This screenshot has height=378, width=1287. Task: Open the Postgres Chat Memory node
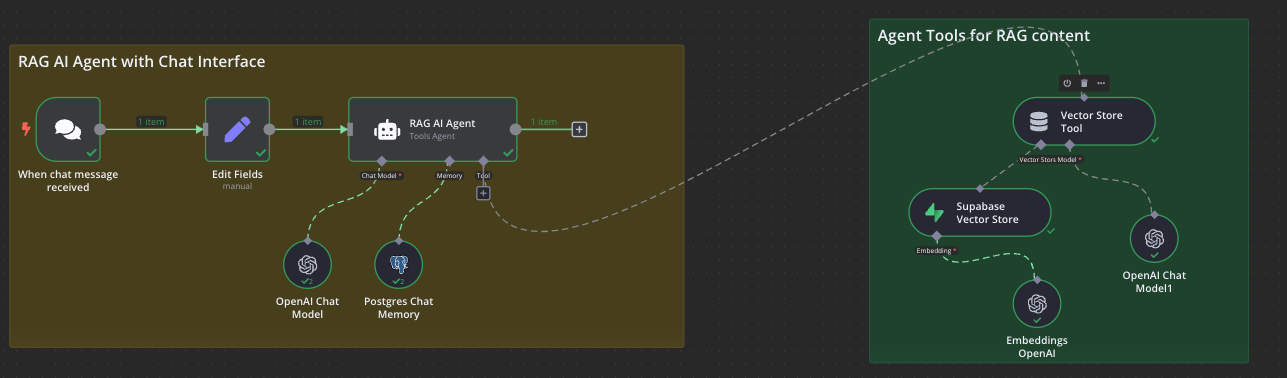click(398, 264)
